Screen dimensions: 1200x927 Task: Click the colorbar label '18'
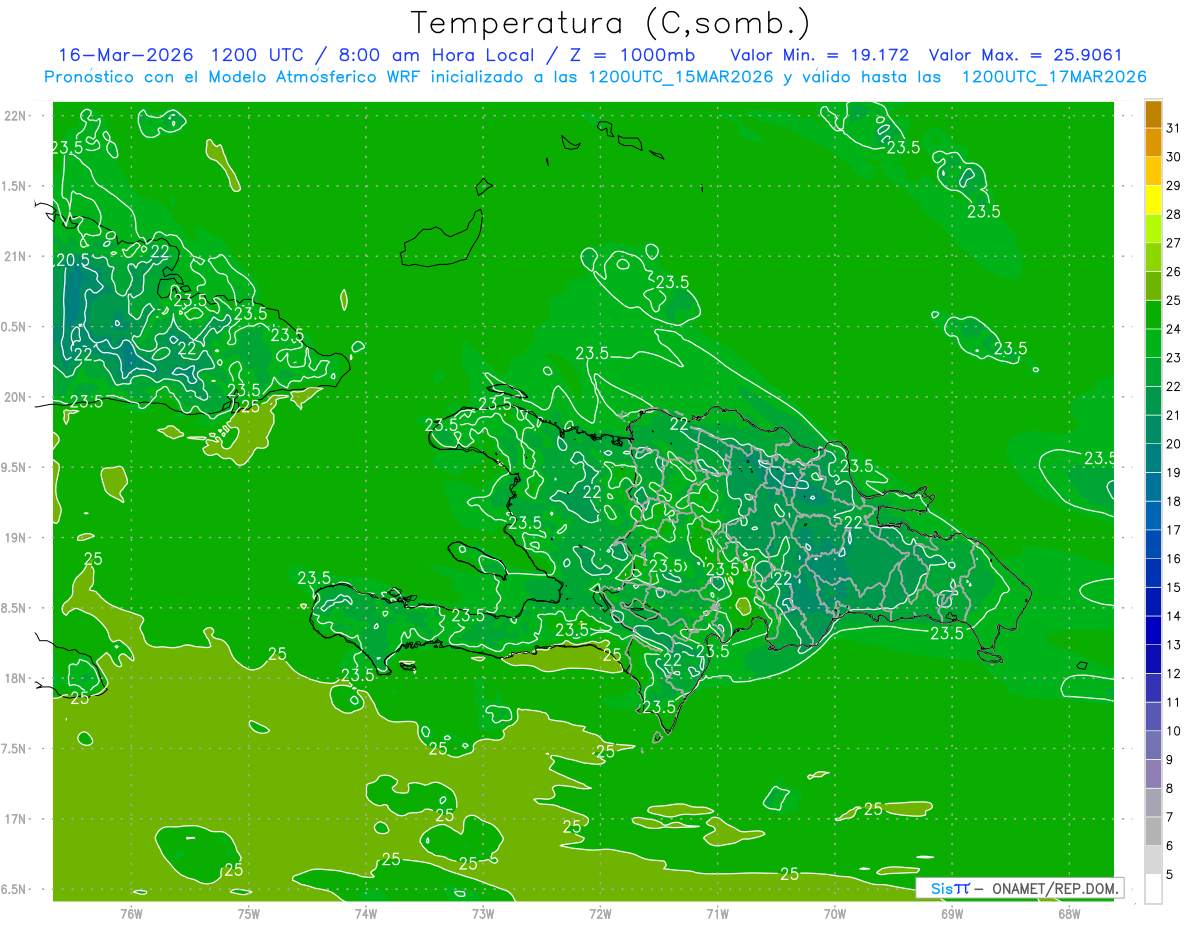tap(1174, 501)
